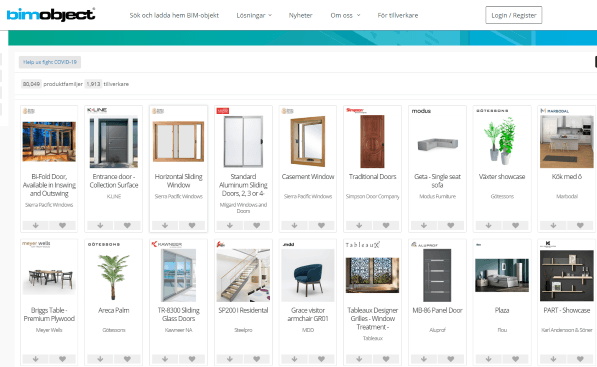Download the Växter showcase object
The image size is (597, 367).
point(488,225)
